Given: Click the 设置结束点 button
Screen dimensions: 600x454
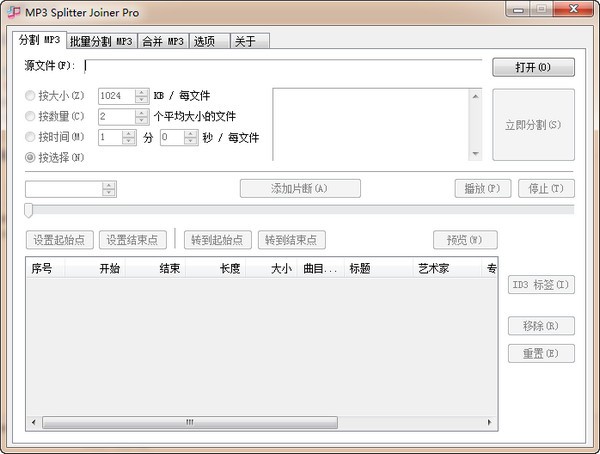Looking at the screenshot, I should point(132,240).
